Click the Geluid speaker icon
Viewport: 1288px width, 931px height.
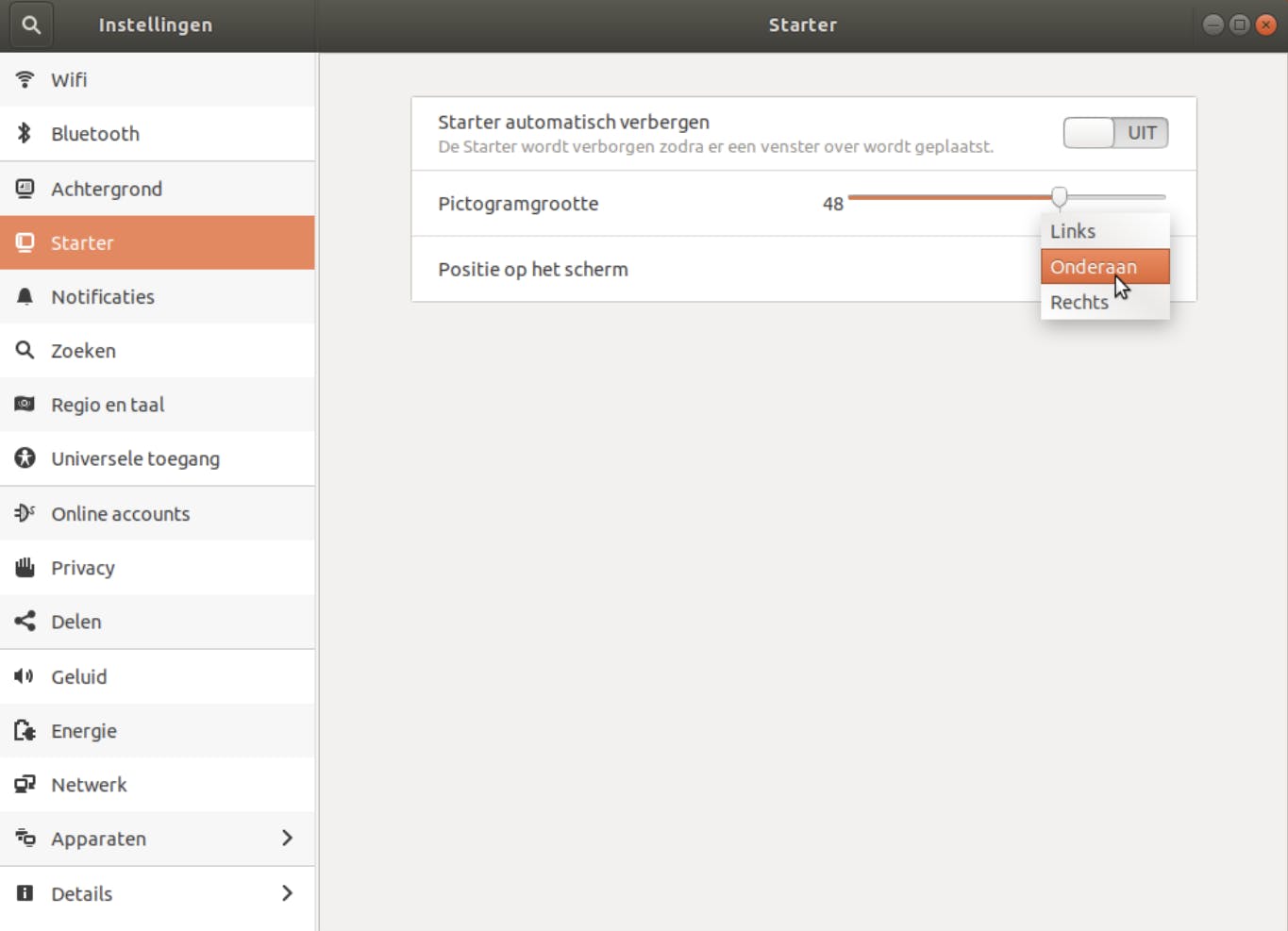coord(25,675)
